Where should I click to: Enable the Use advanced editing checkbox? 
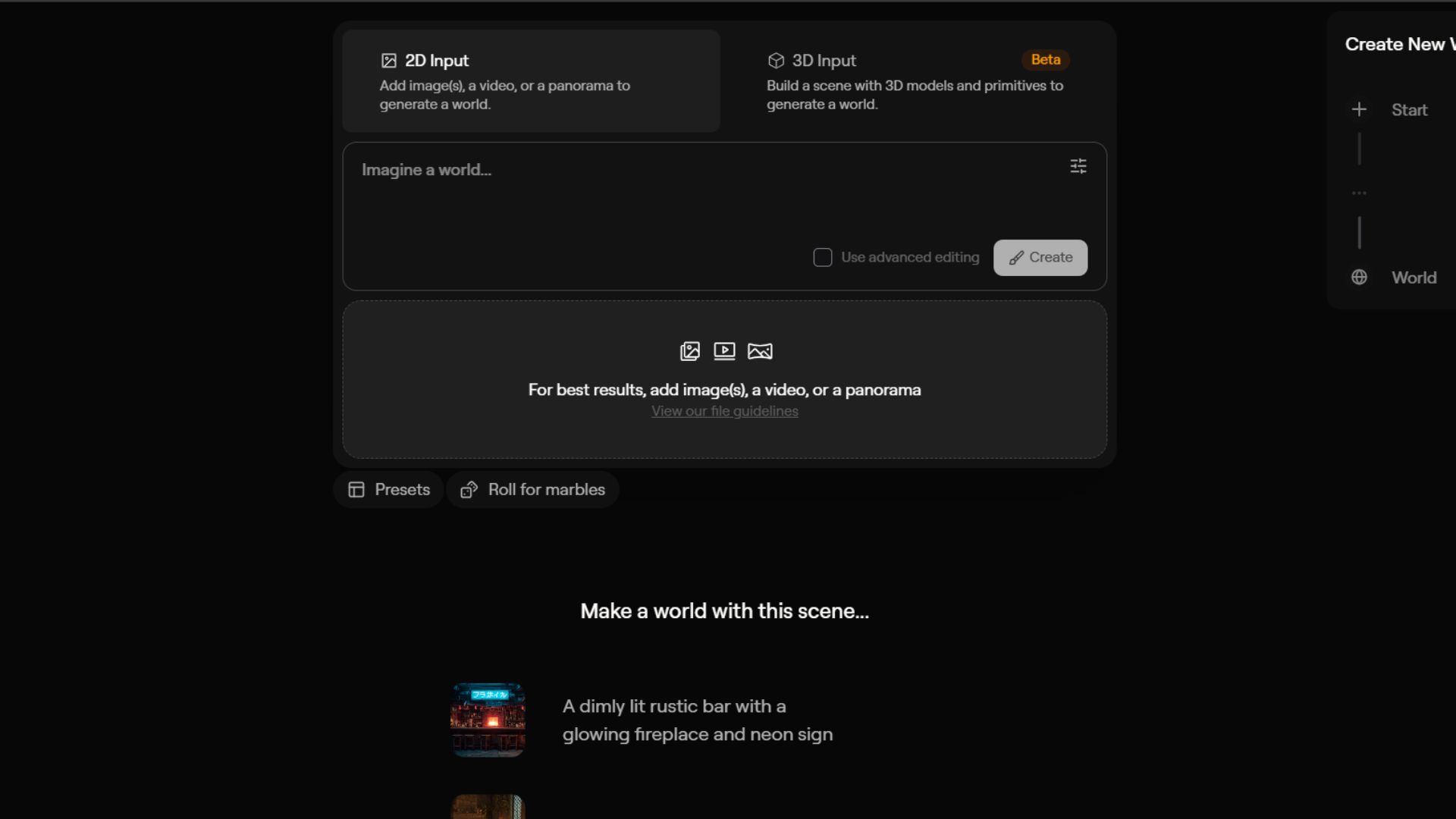point(823,258)
